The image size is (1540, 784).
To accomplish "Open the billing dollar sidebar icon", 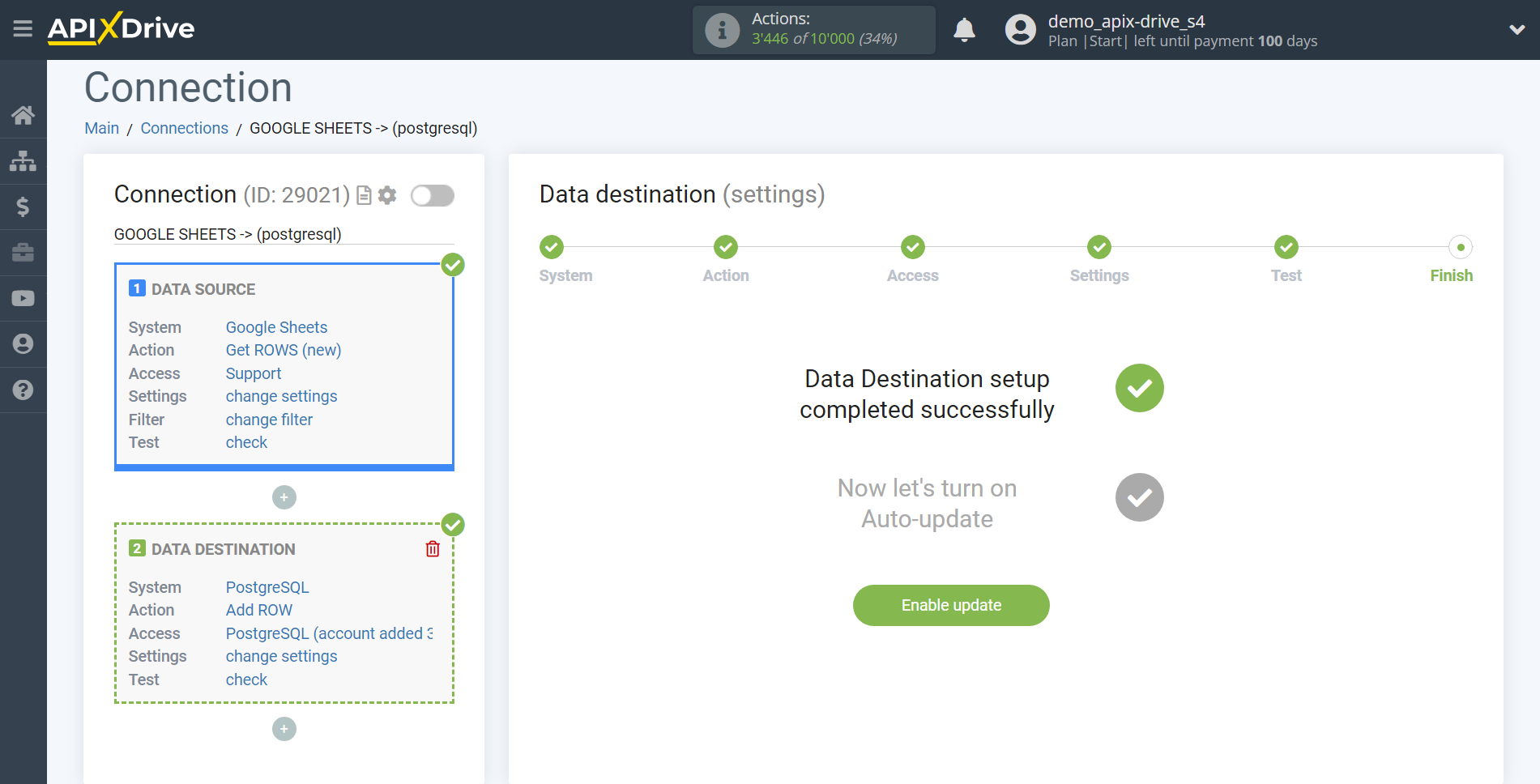I will 23,207.
